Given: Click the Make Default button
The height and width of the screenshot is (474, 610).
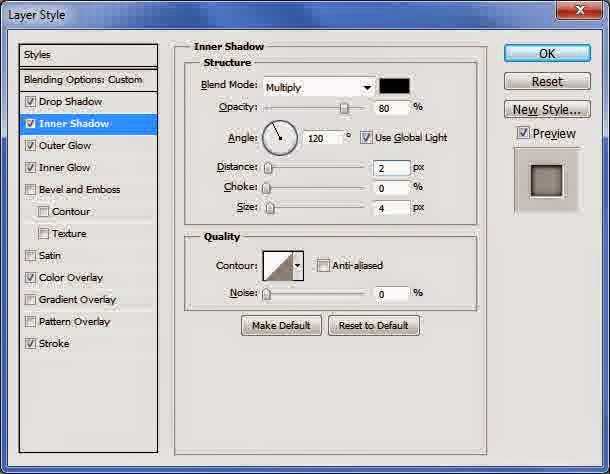Looking at the screenshot, I should click(281, 325).
